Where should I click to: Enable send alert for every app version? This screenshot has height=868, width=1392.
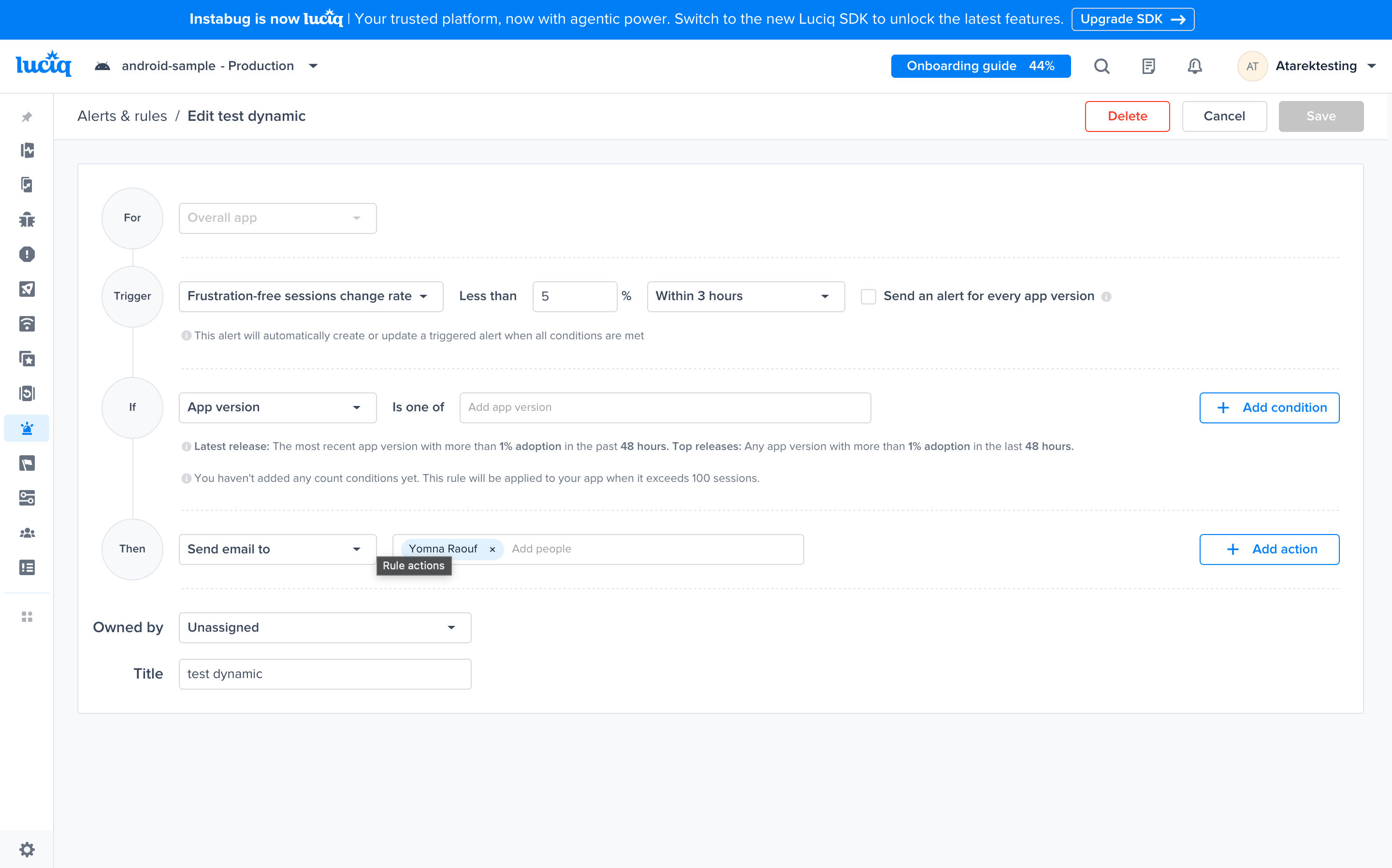868,296
